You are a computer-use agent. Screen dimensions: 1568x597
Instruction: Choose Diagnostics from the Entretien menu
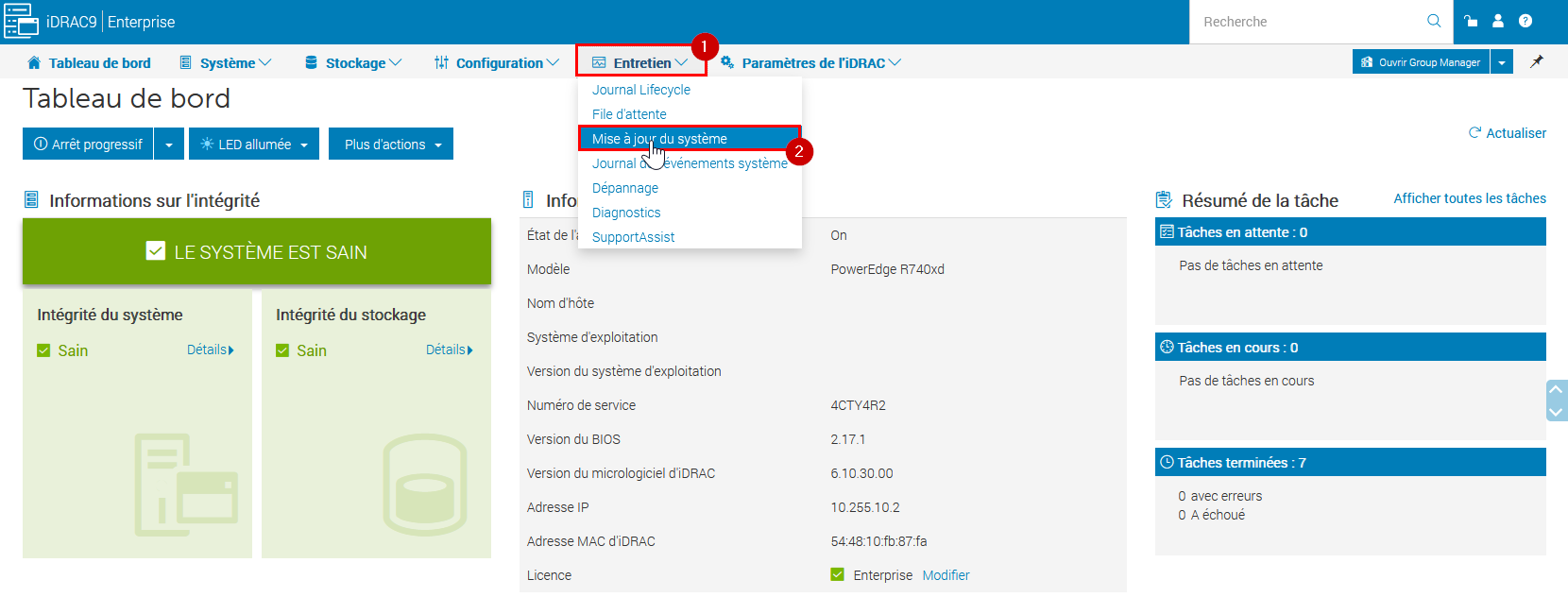[626, 213]
